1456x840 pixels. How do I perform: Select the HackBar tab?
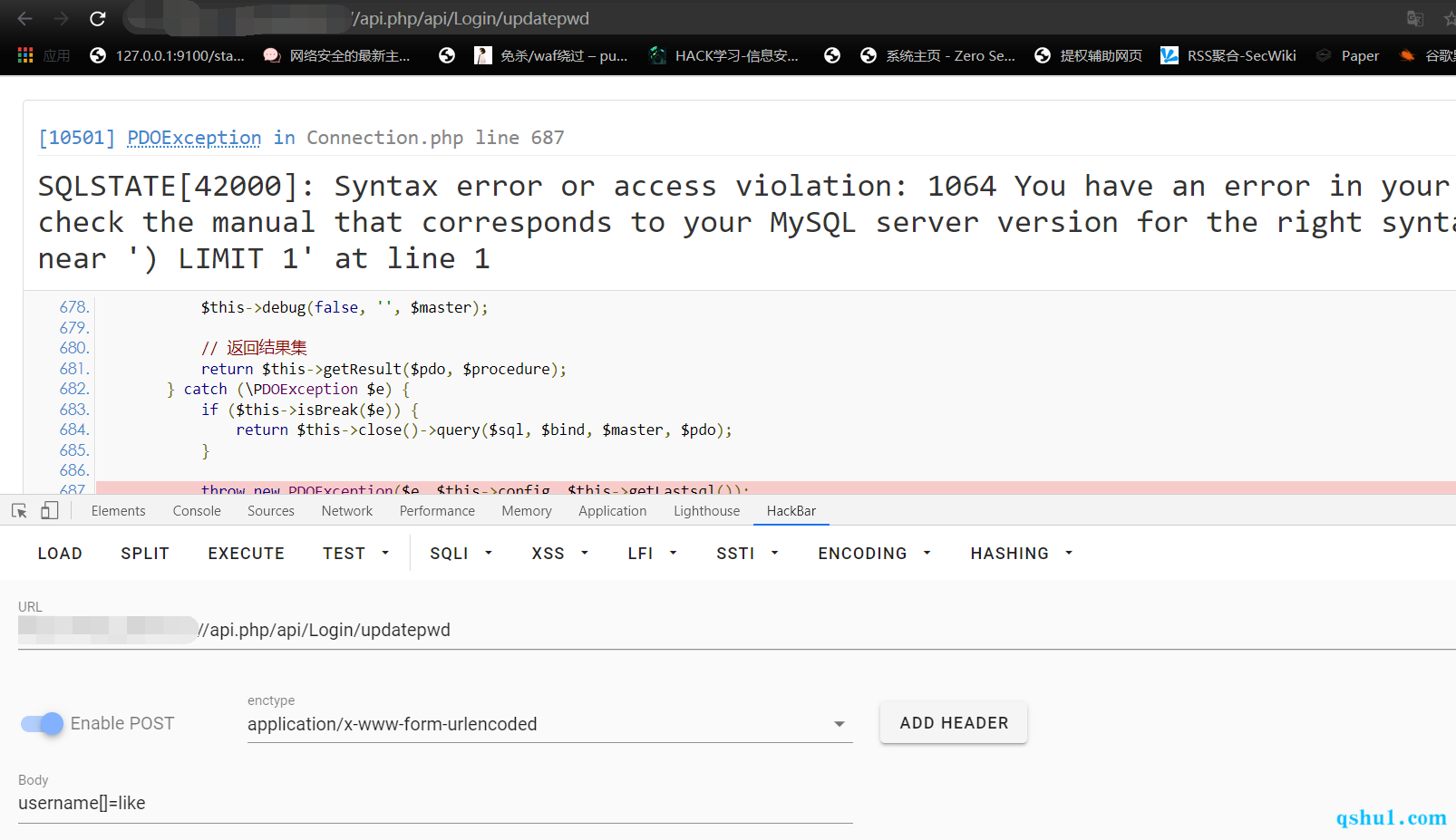(791, 511)
